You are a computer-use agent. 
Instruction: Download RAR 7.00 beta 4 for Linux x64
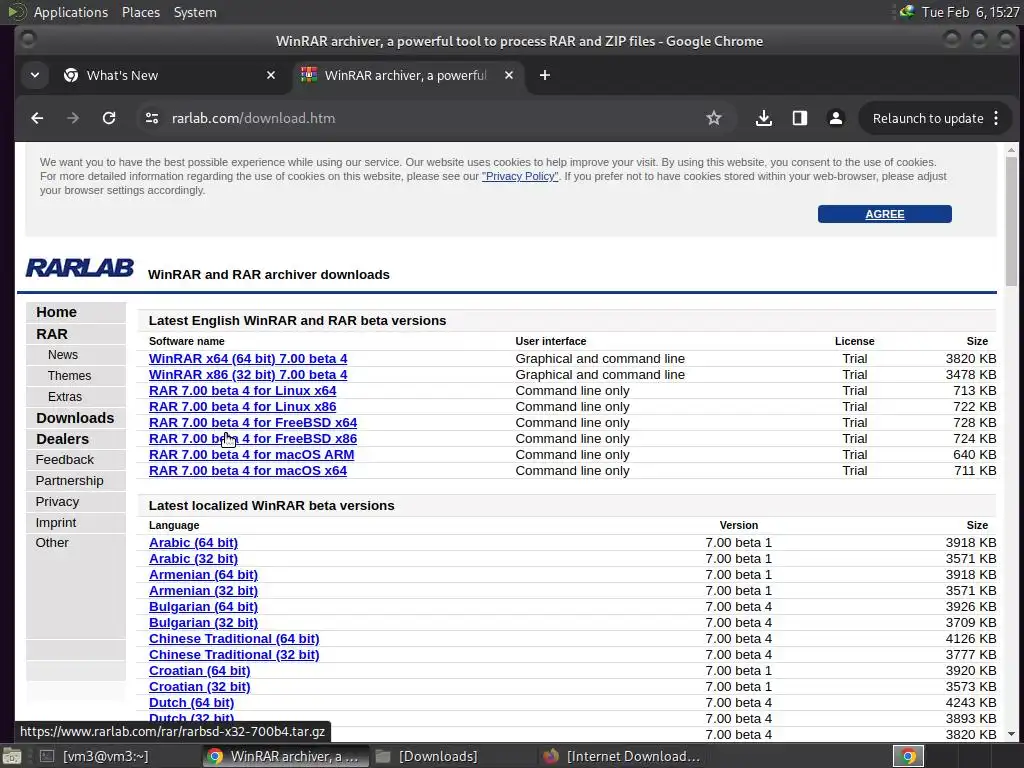pyautogui.click(x=242, y=391)
